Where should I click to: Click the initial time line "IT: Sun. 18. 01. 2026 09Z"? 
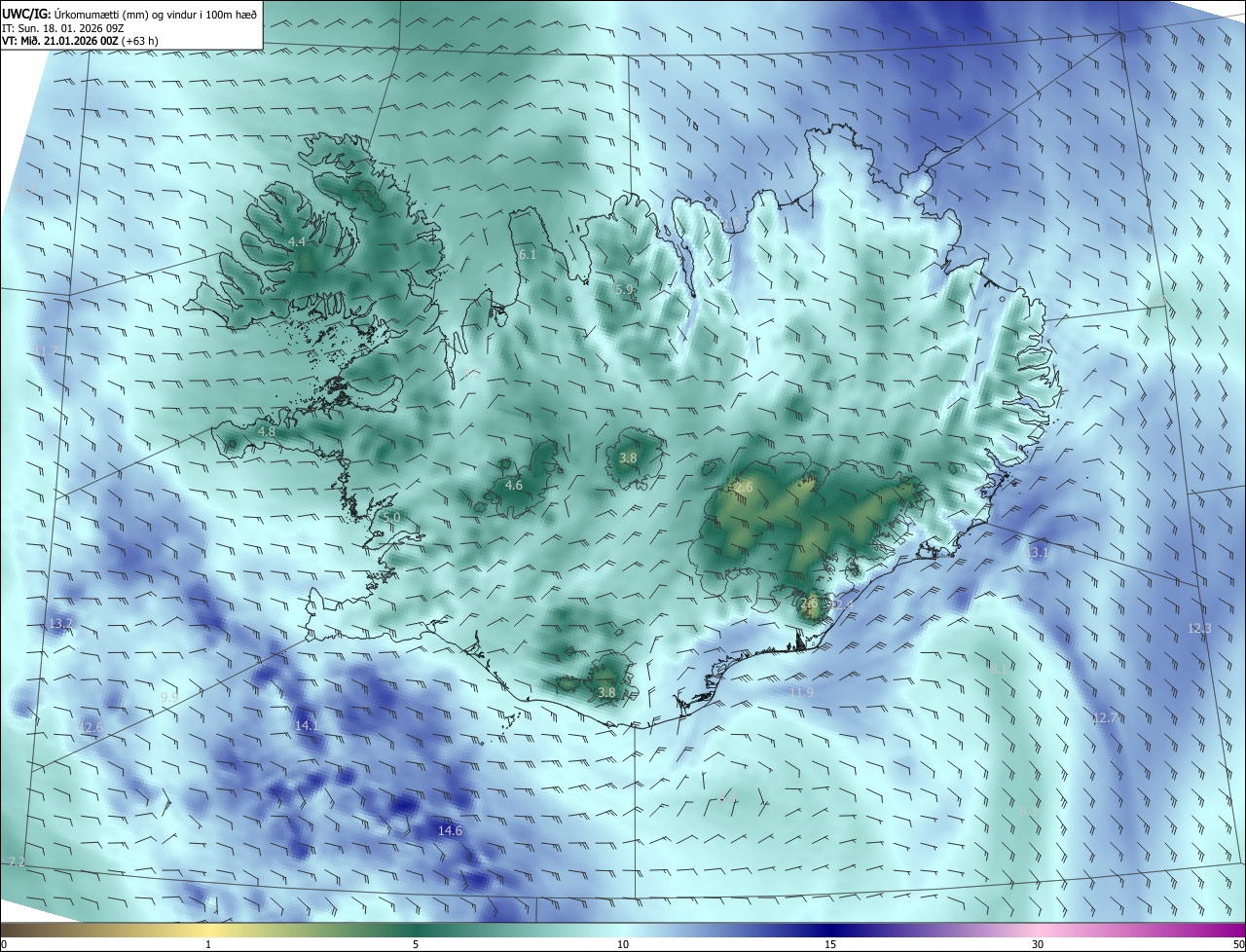pos(63,27)
